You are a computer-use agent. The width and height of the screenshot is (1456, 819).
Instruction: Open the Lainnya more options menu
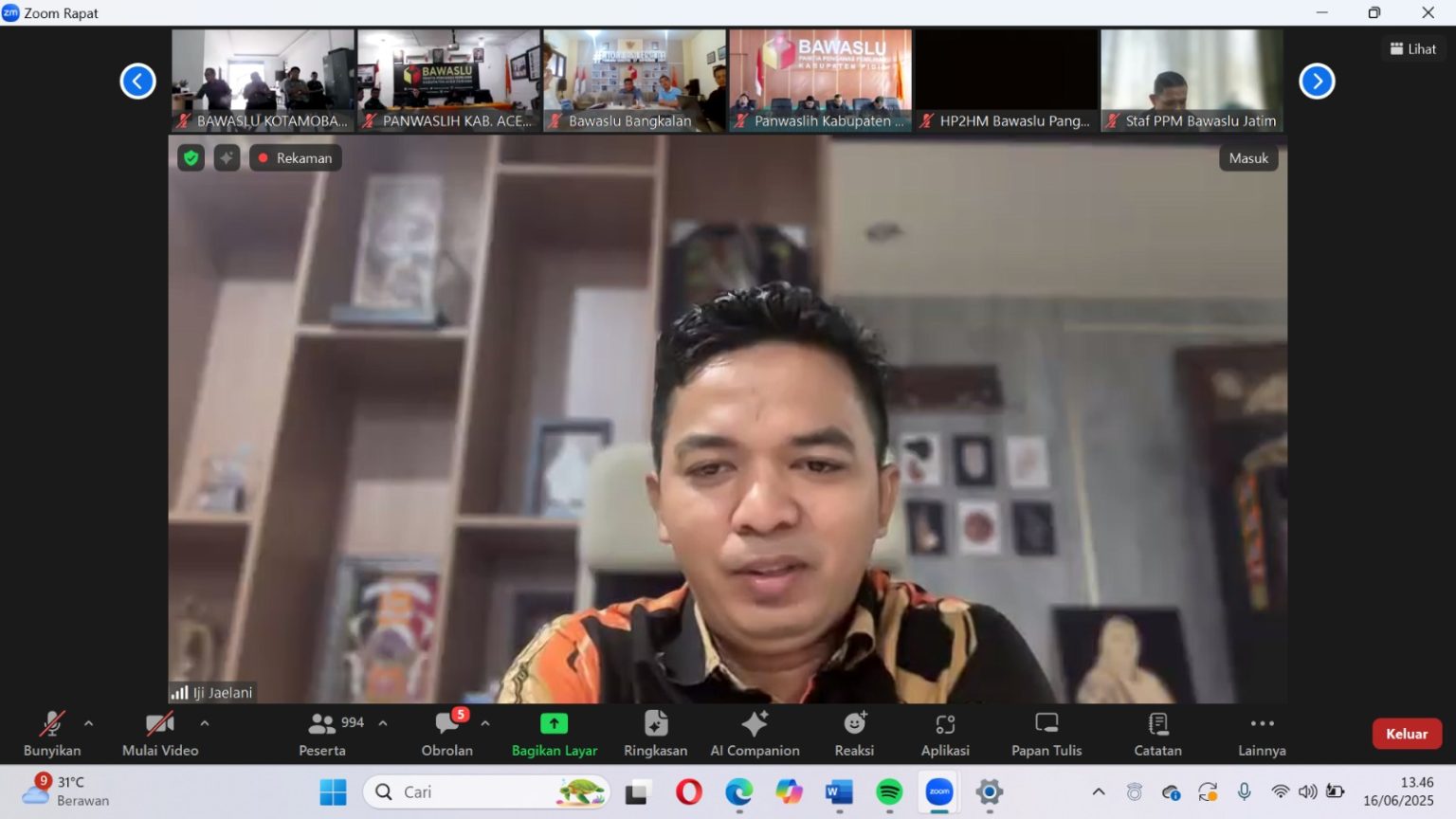(x=1262, y=733)
